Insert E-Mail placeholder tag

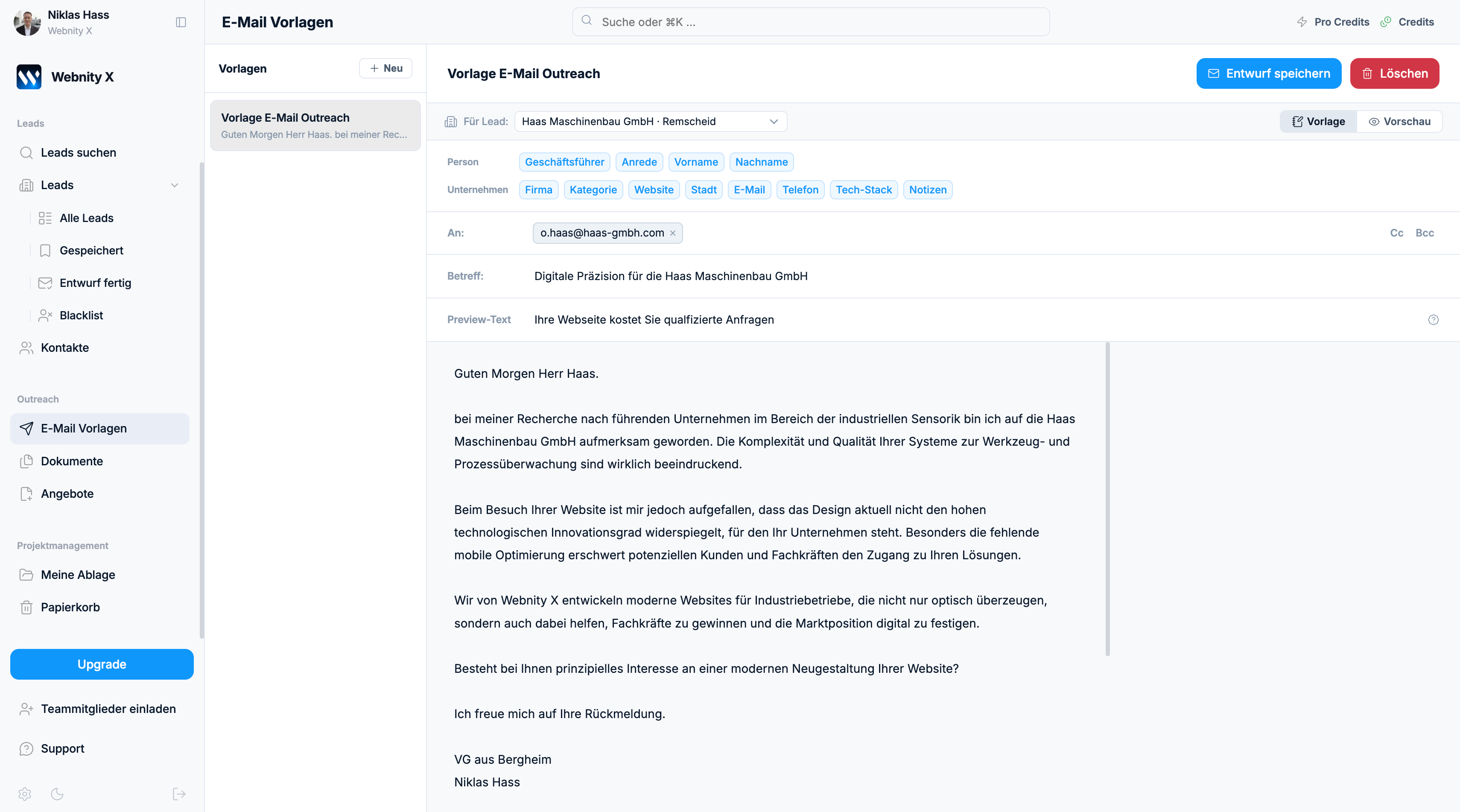[x=749, y=190]
